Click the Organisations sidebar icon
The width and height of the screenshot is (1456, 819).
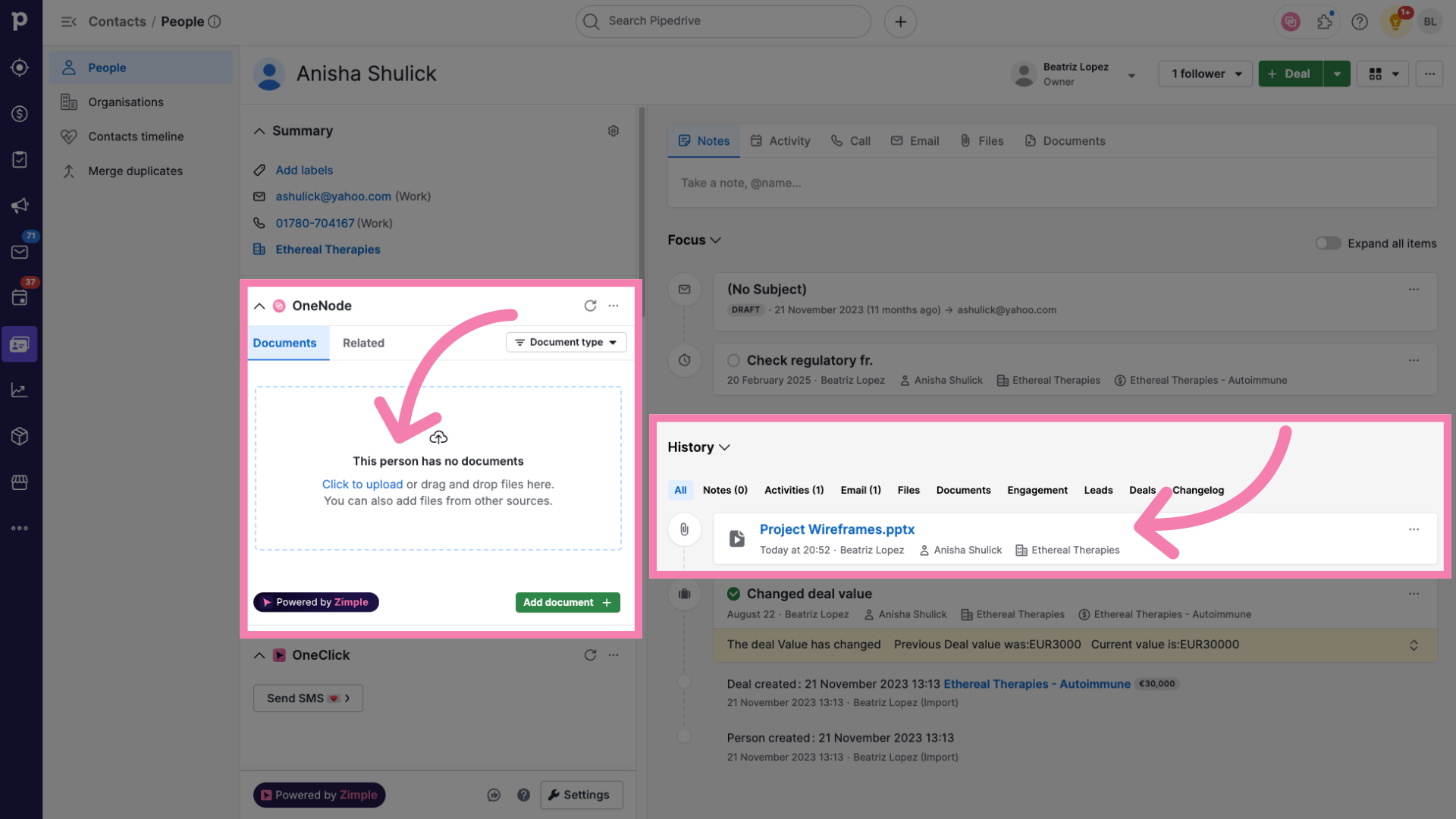pyautogui.click(x=69, y=101)
